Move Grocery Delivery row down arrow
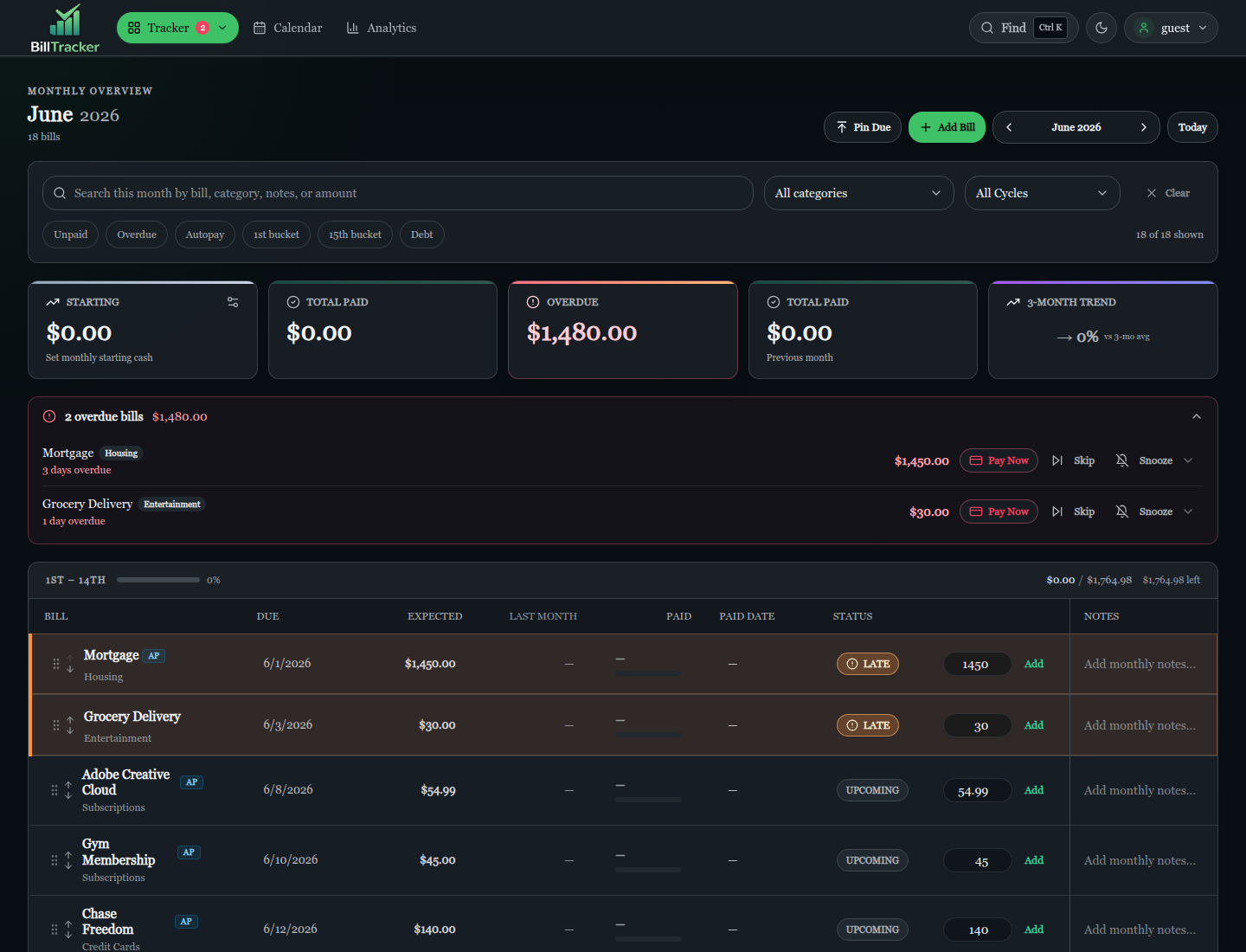Screen dimensions: 1246x952 (70, 730)
